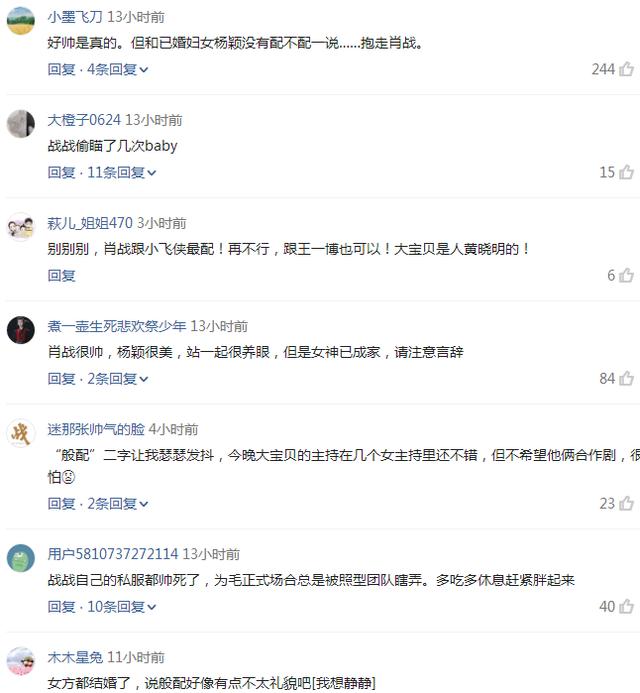Expand the 11条回复 replies

pos(122,173)
